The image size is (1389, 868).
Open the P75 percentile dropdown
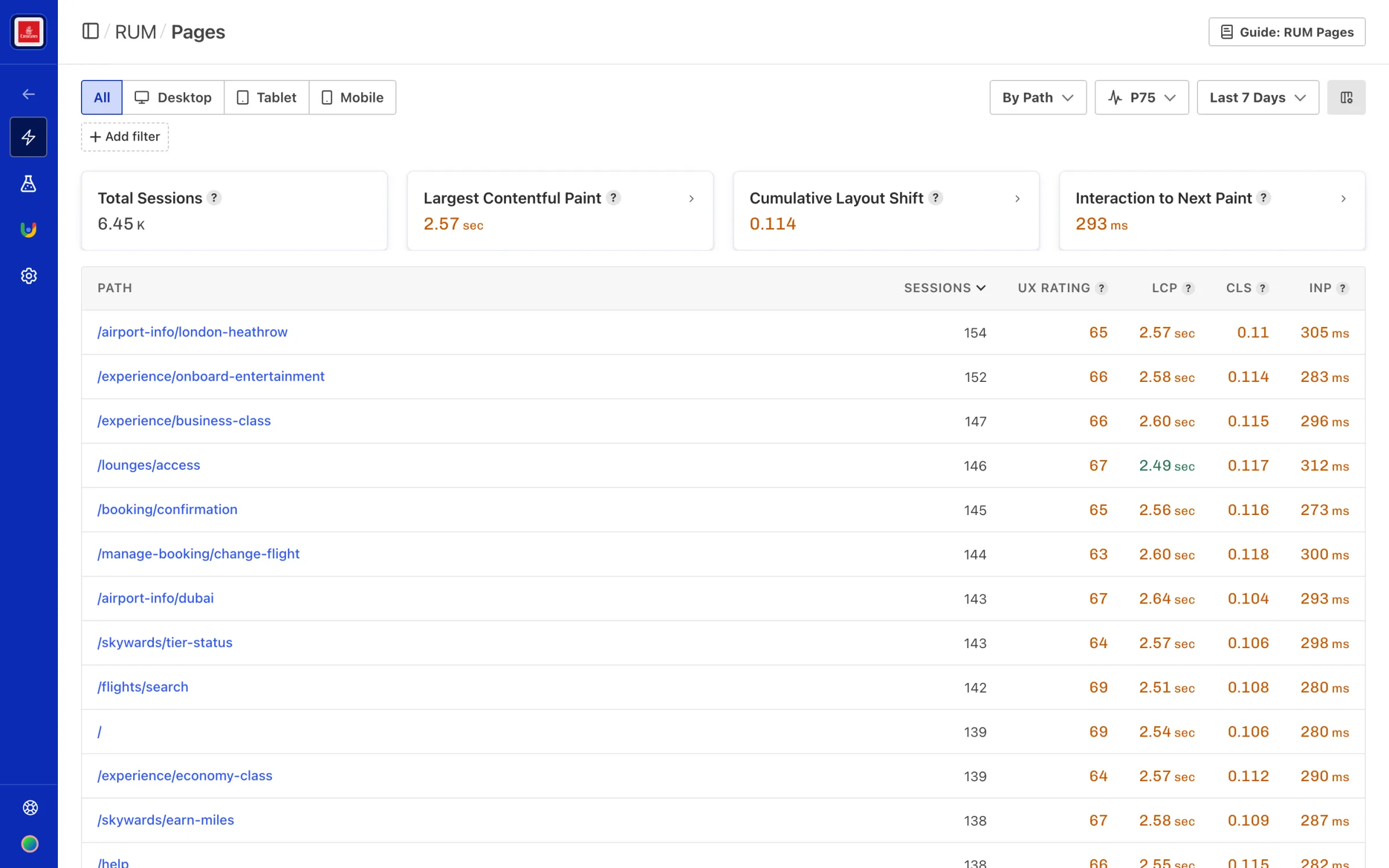click(1141, 97)
